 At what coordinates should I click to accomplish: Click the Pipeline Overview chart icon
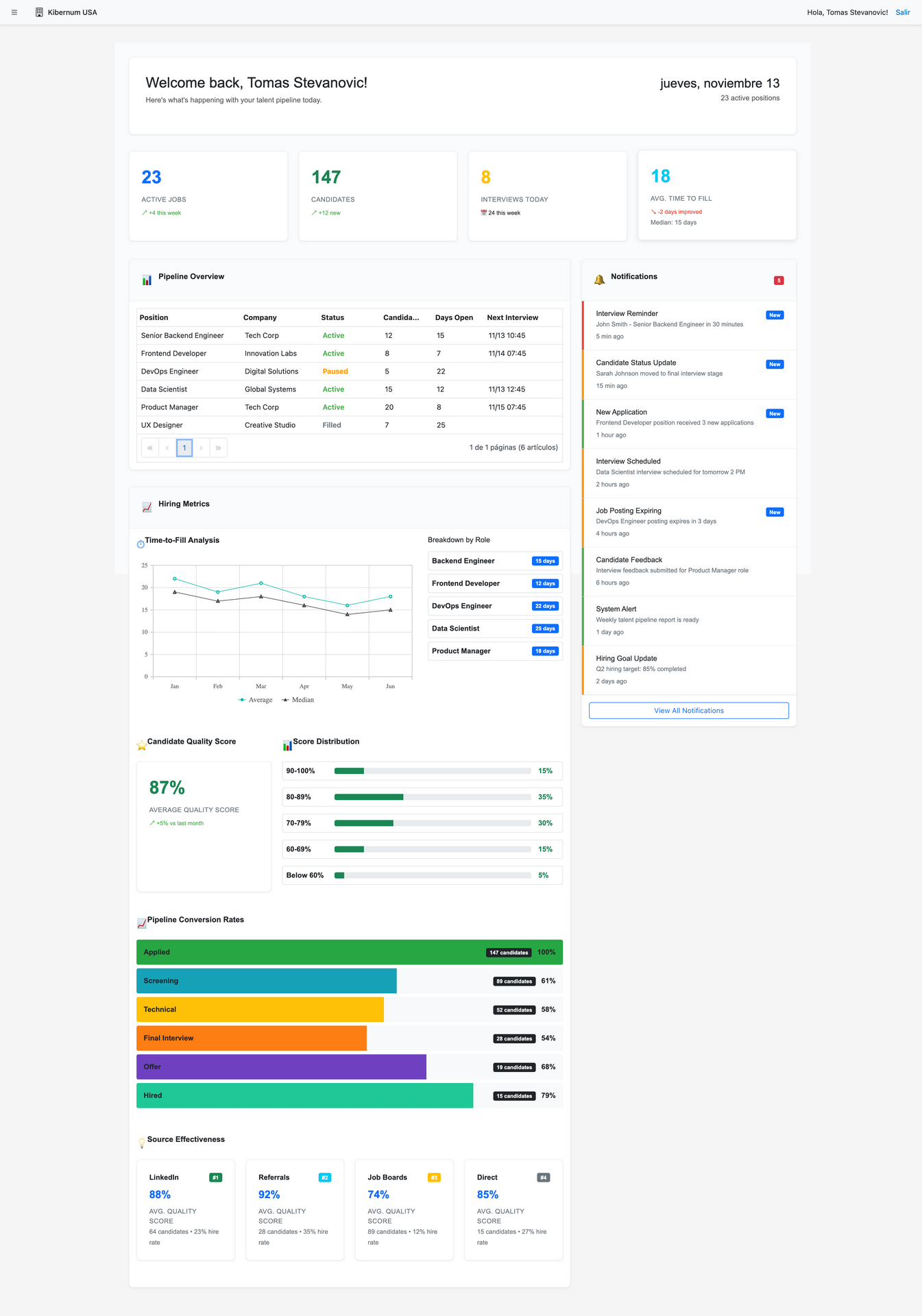click(147, 280)
